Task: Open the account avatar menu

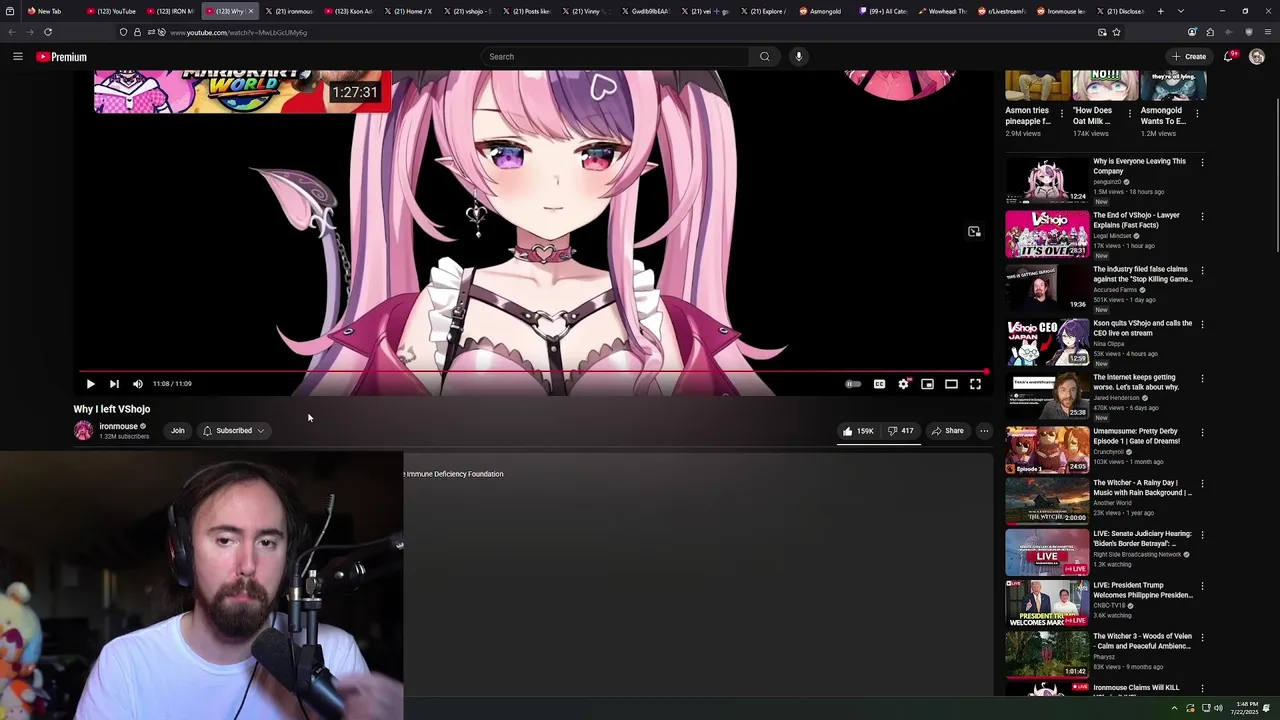Action: coord(1257,57)
